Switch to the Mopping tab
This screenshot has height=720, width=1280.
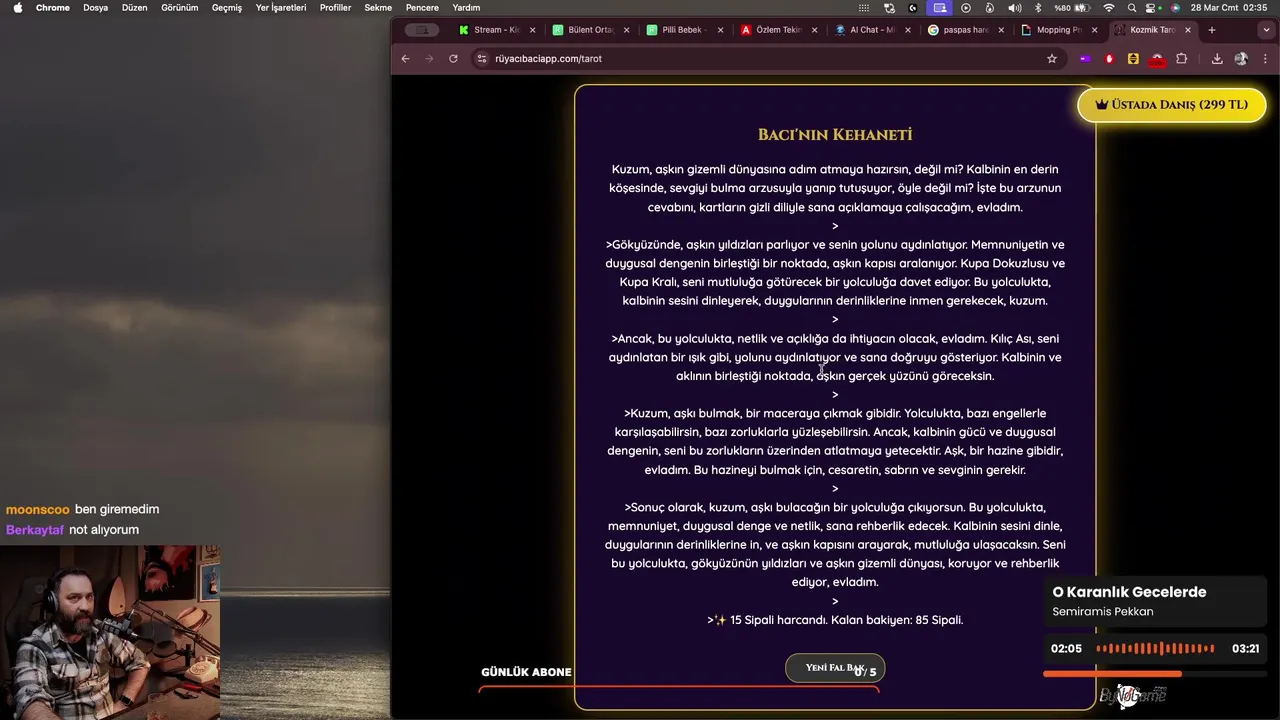click(1058, 30)
